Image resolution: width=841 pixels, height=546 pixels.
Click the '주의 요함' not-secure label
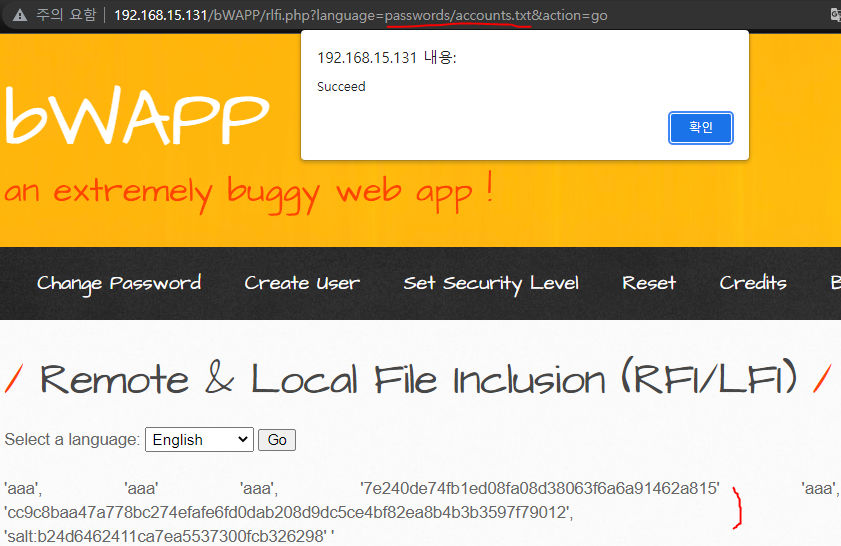click(x=66, y=14)
